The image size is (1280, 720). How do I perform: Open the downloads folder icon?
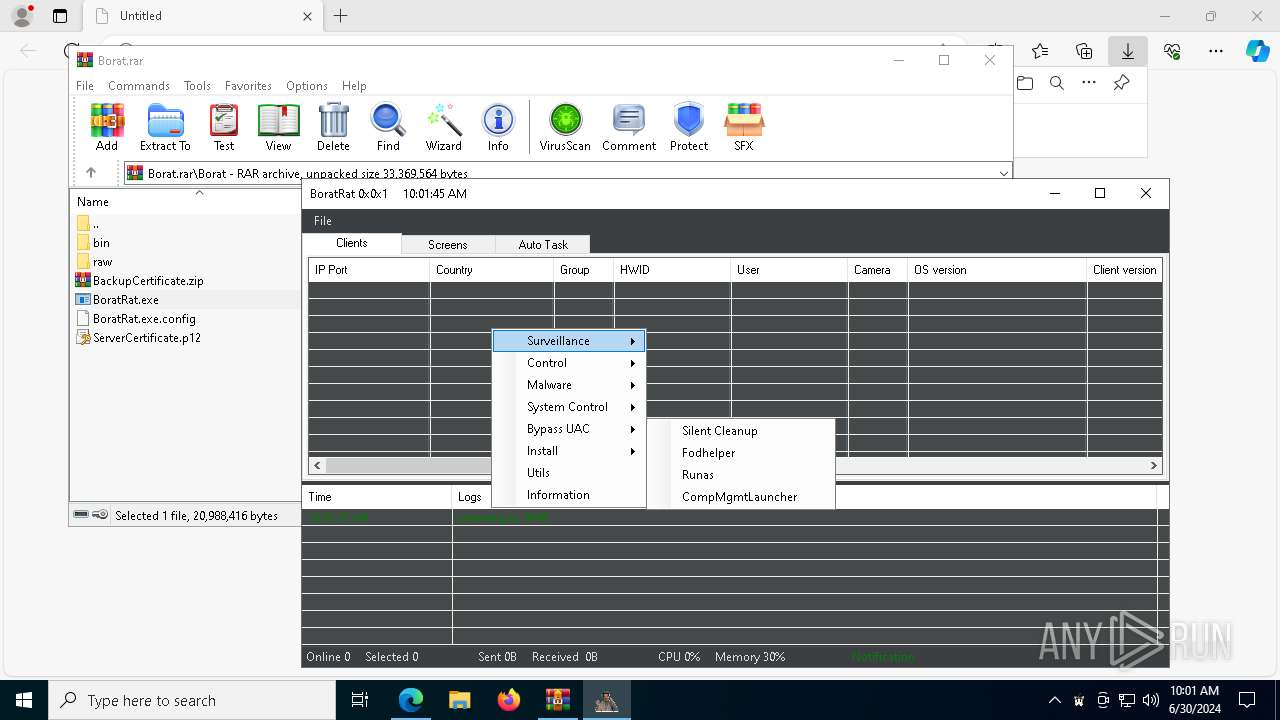[1025, 83]
